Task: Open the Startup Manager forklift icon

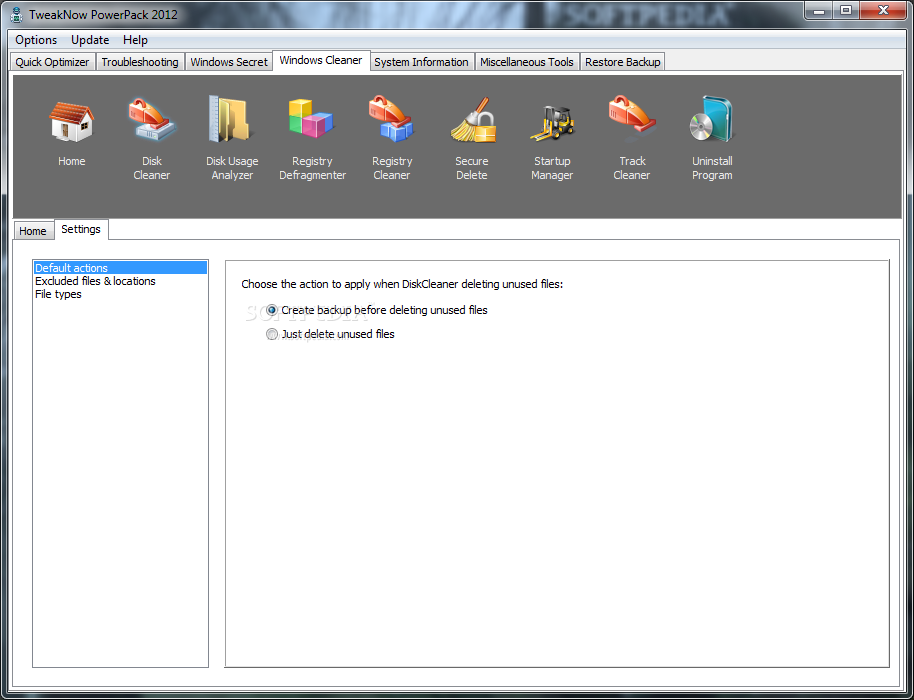Action: tap(552, 122)
